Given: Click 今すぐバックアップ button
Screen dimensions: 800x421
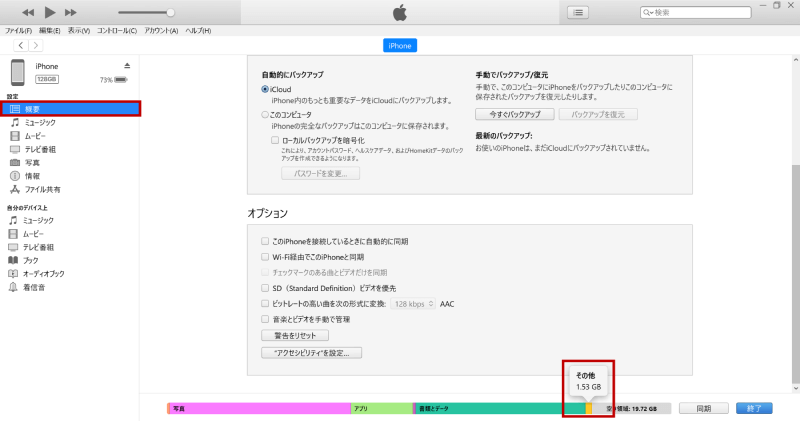Looking at the screenshot, I should tap(515, 114).
